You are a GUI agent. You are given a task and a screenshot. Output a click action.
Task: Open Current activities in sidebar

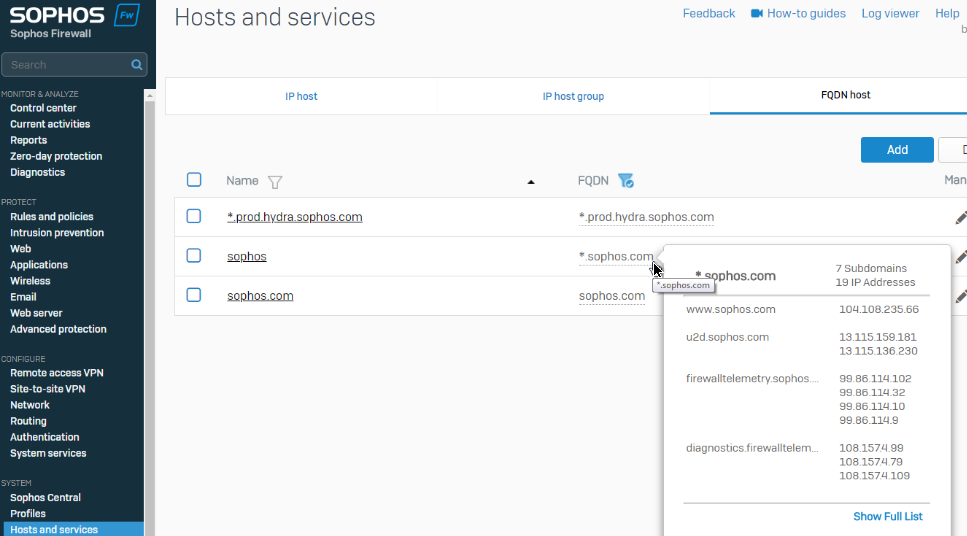point(50,124)
